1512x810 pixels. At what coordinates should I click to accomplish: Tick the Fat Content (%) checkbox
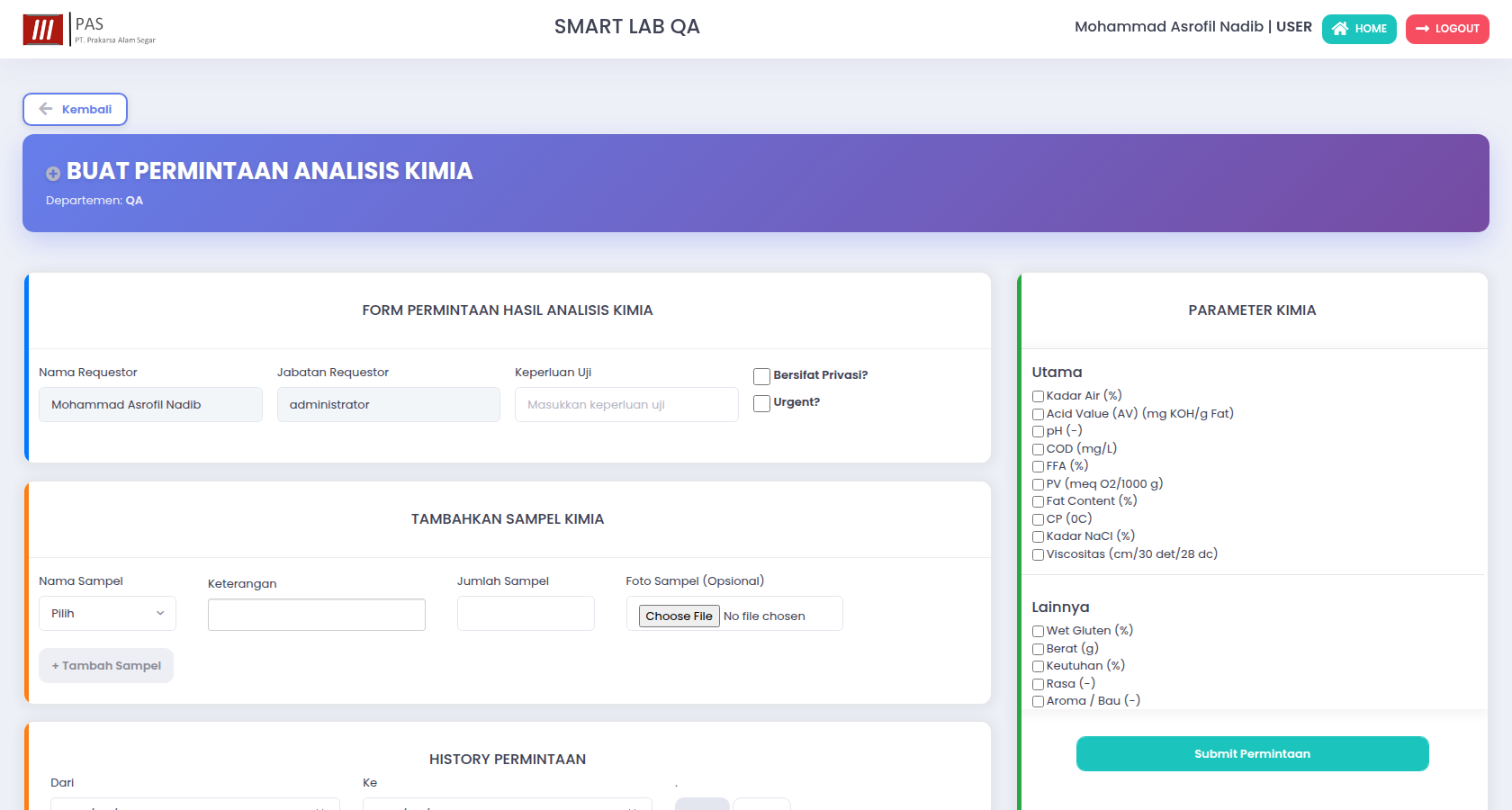point(1038,501)
